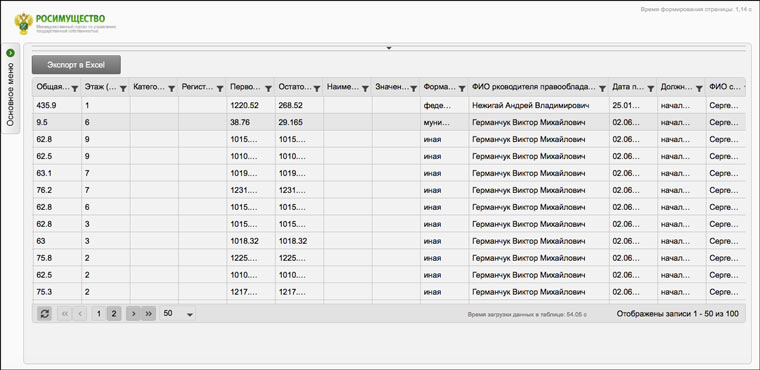Click the Экспорт в Excel button
The image size is (760, 370).
point(76,64)
